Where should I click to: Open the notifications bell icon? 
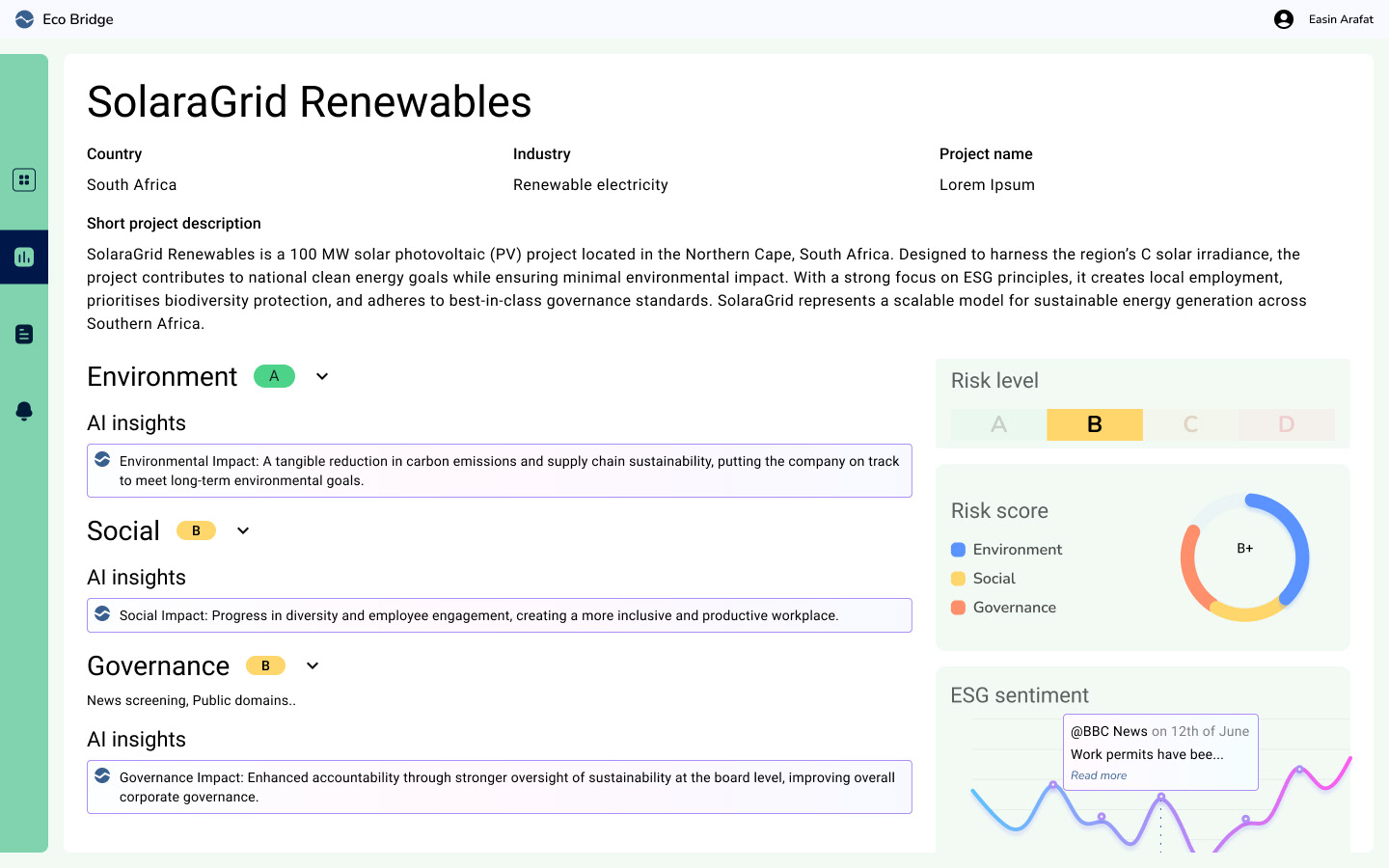pyautogui.click(x=24, y=412)
